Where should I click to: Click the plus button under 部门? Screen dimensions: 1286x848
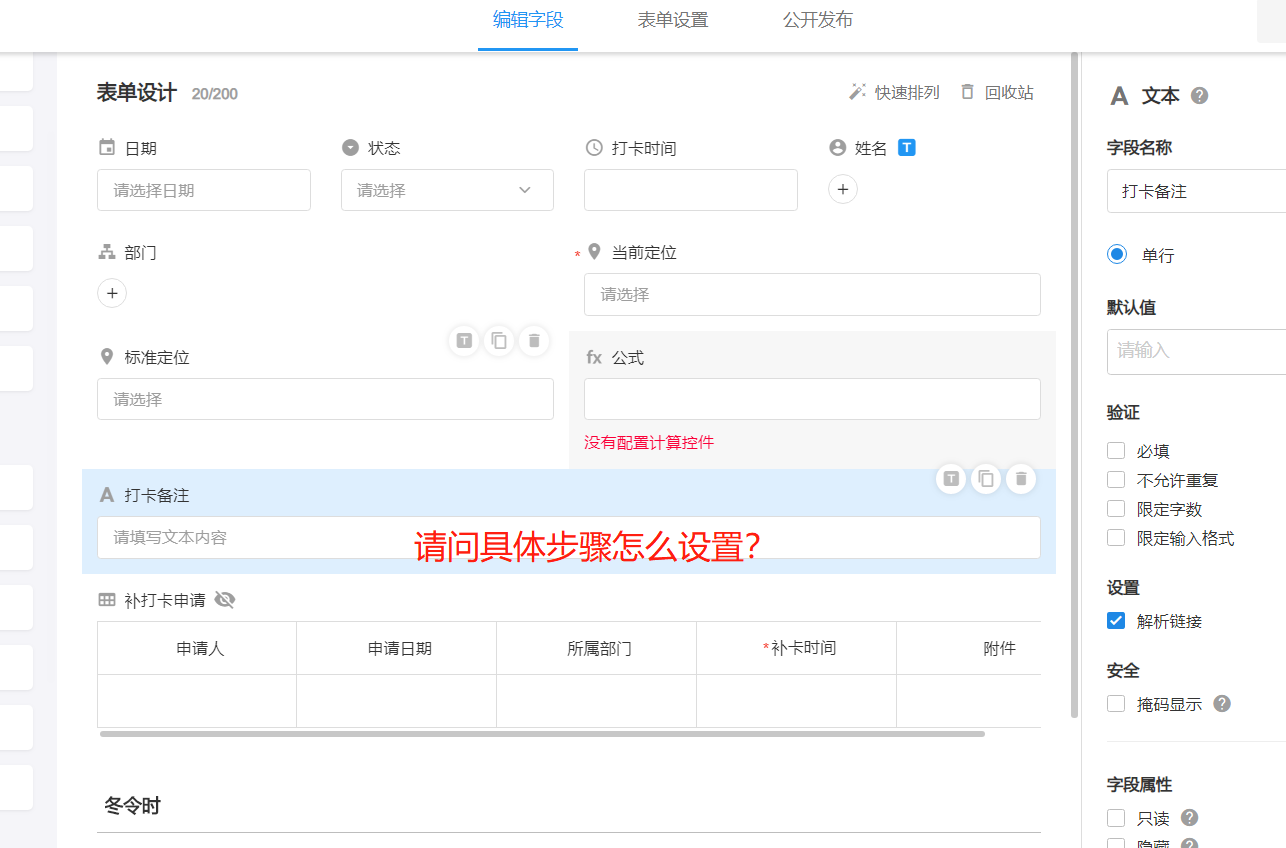(x=112, y=293)
